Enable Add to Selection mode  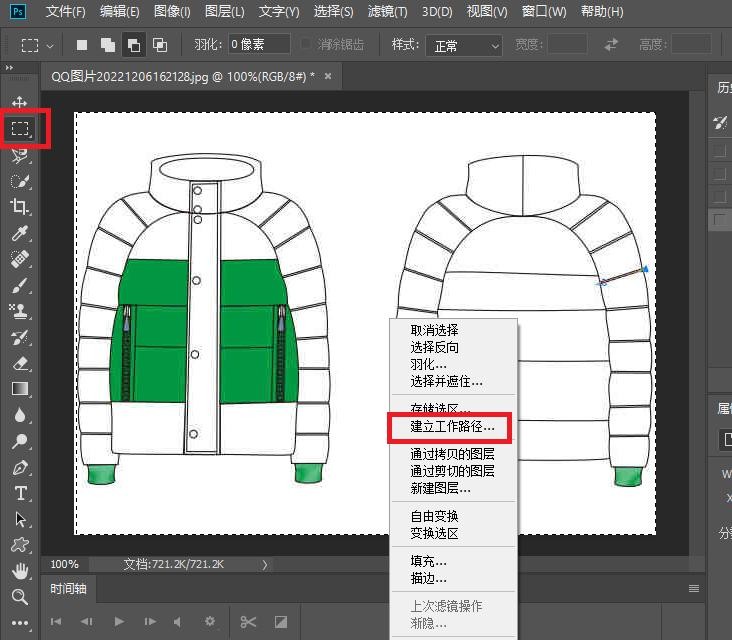click(107, 46)
